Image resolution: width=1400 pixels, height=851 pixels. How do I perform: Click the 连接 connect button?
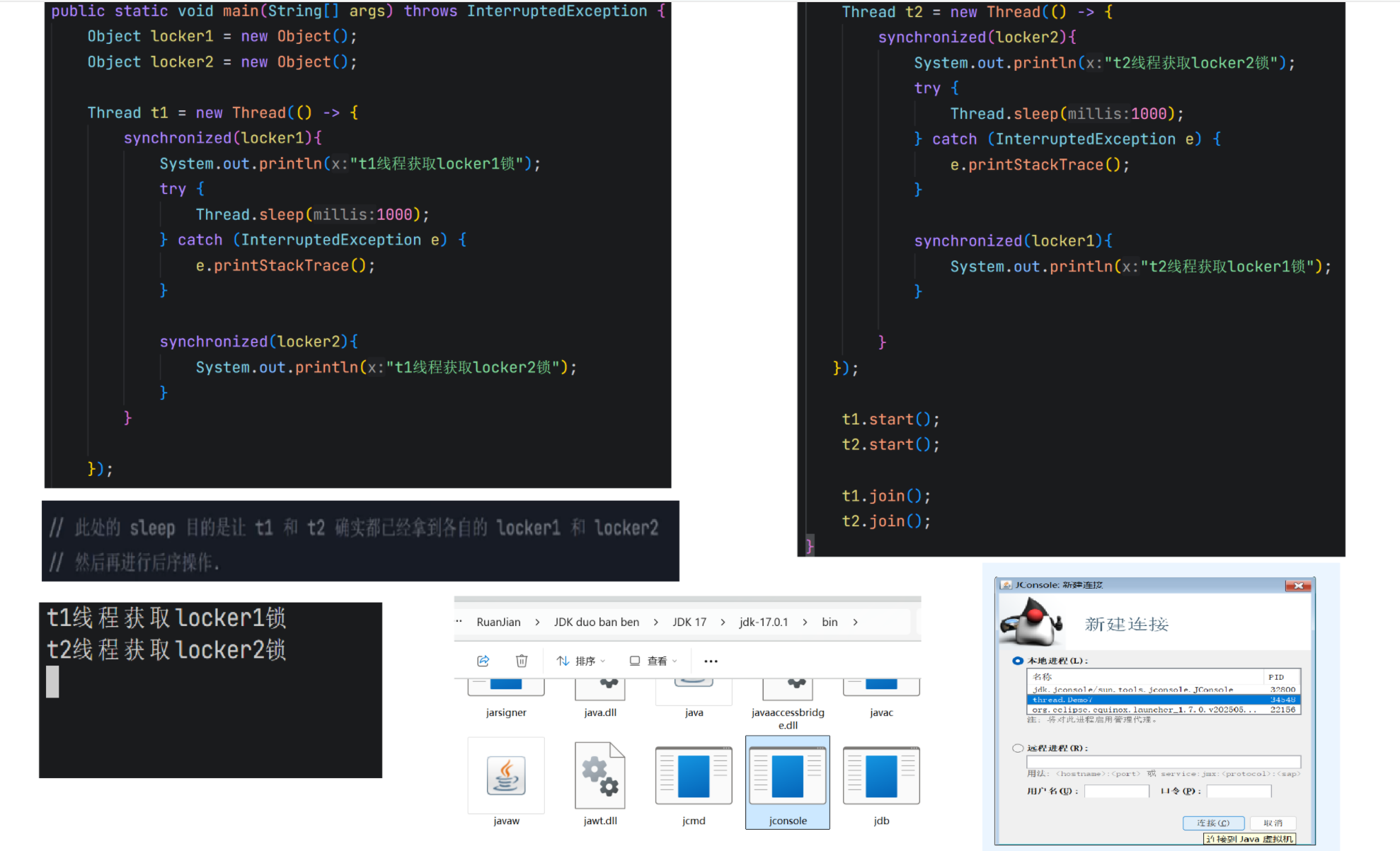1213,823
